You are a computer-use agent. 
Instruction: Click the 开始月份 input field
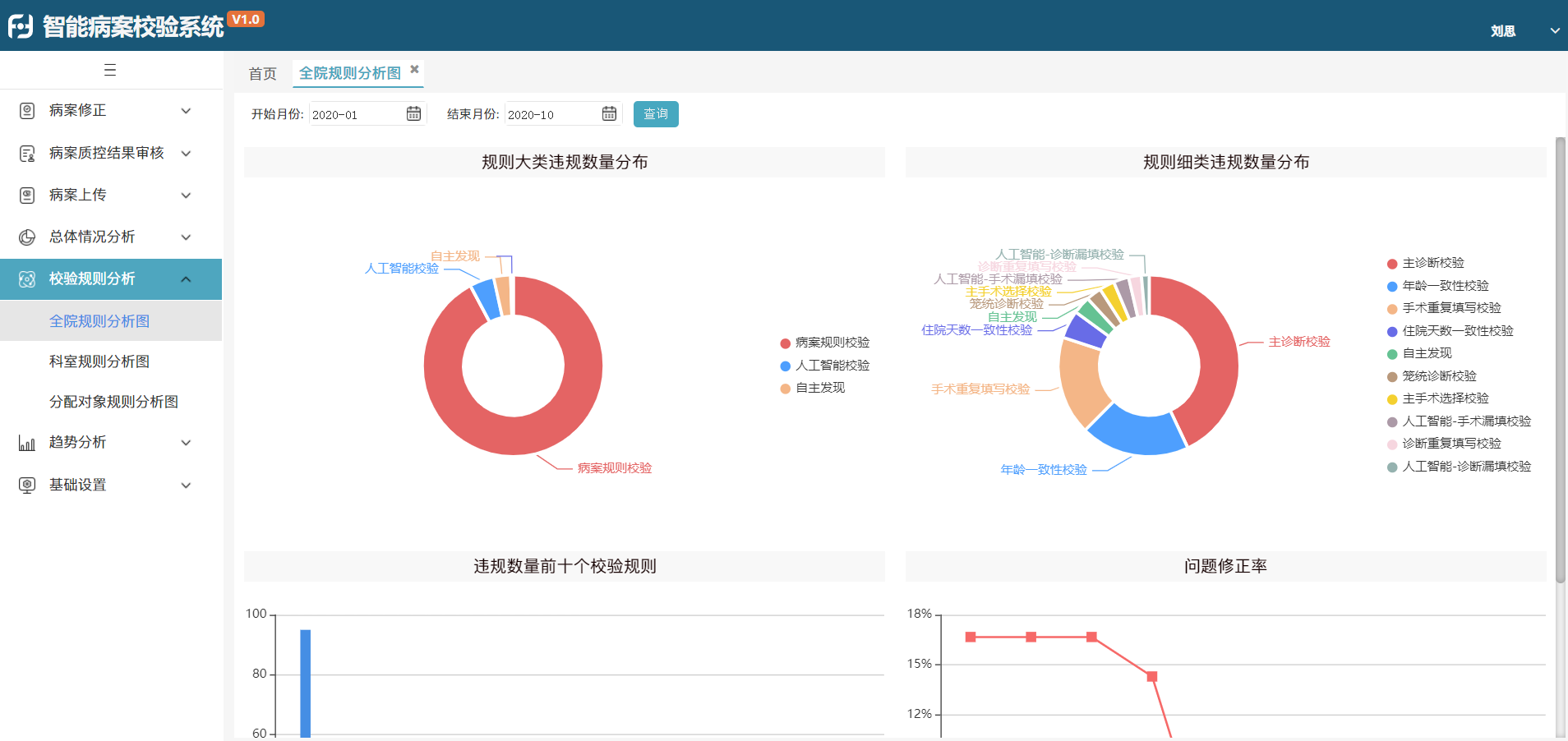coord(367,114)
